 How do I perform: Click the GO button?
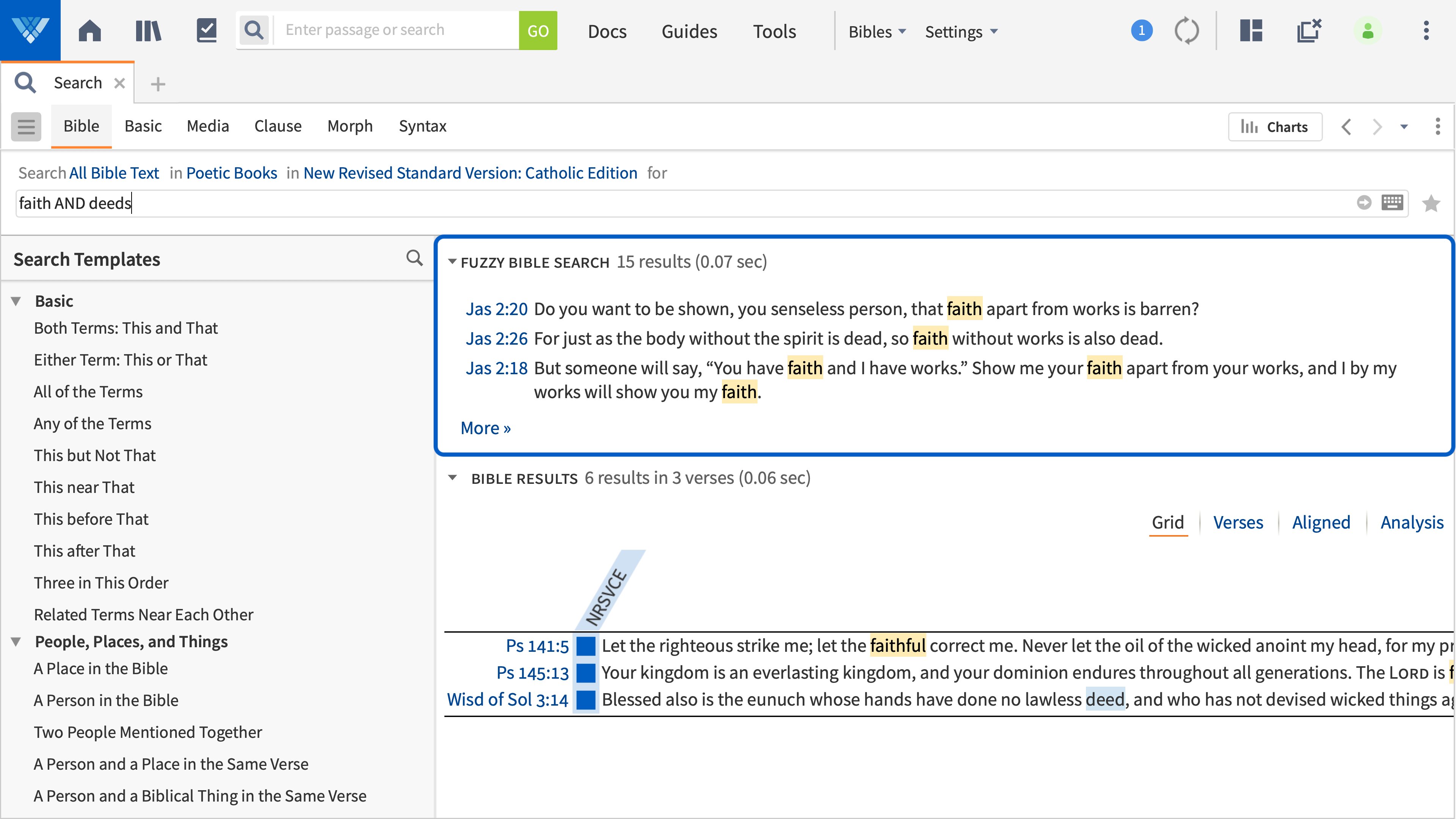pos(538,30)
